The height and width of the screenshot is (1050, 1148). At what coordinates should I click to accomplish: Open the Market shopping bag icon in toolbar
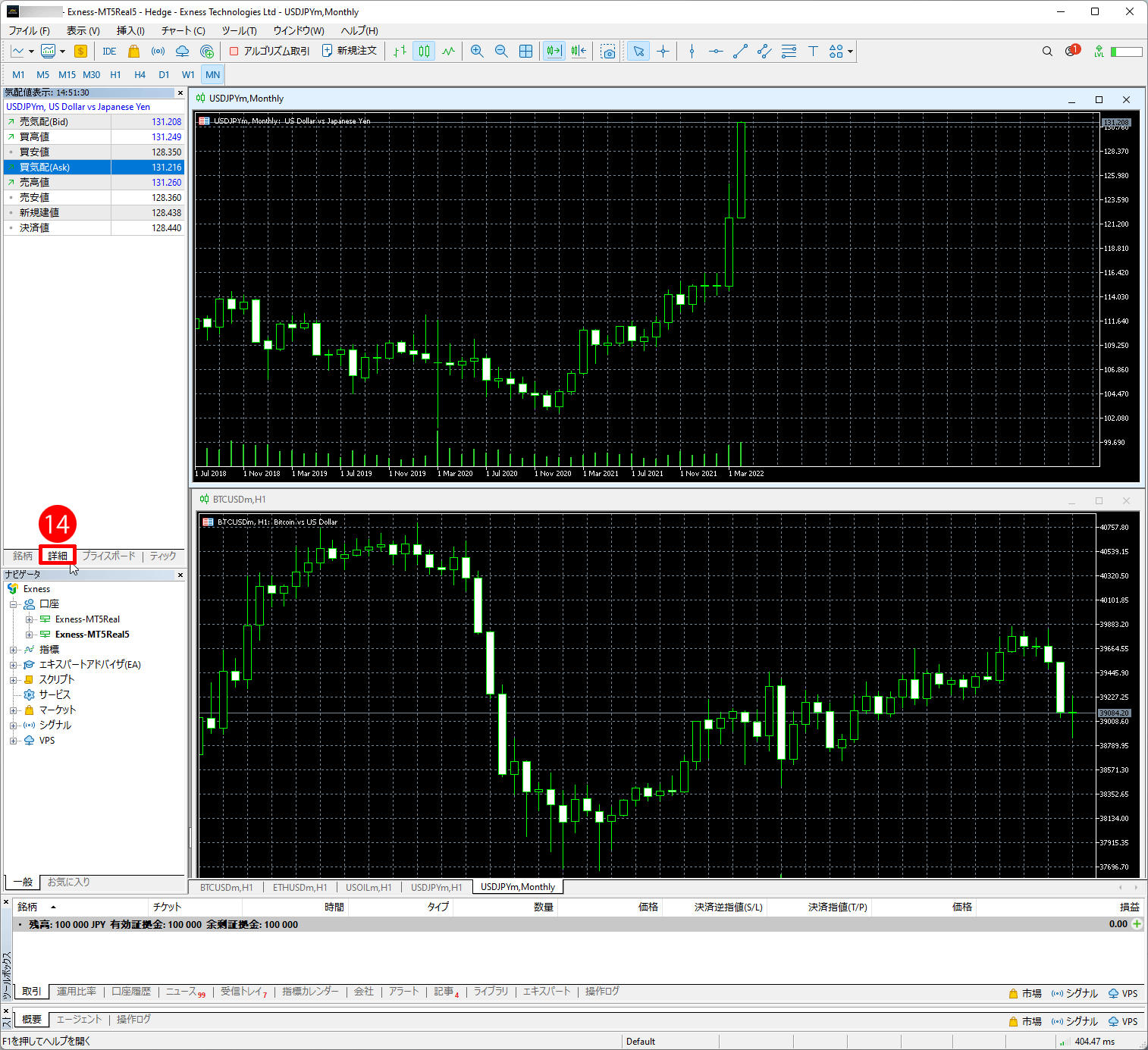coord(133,52)
